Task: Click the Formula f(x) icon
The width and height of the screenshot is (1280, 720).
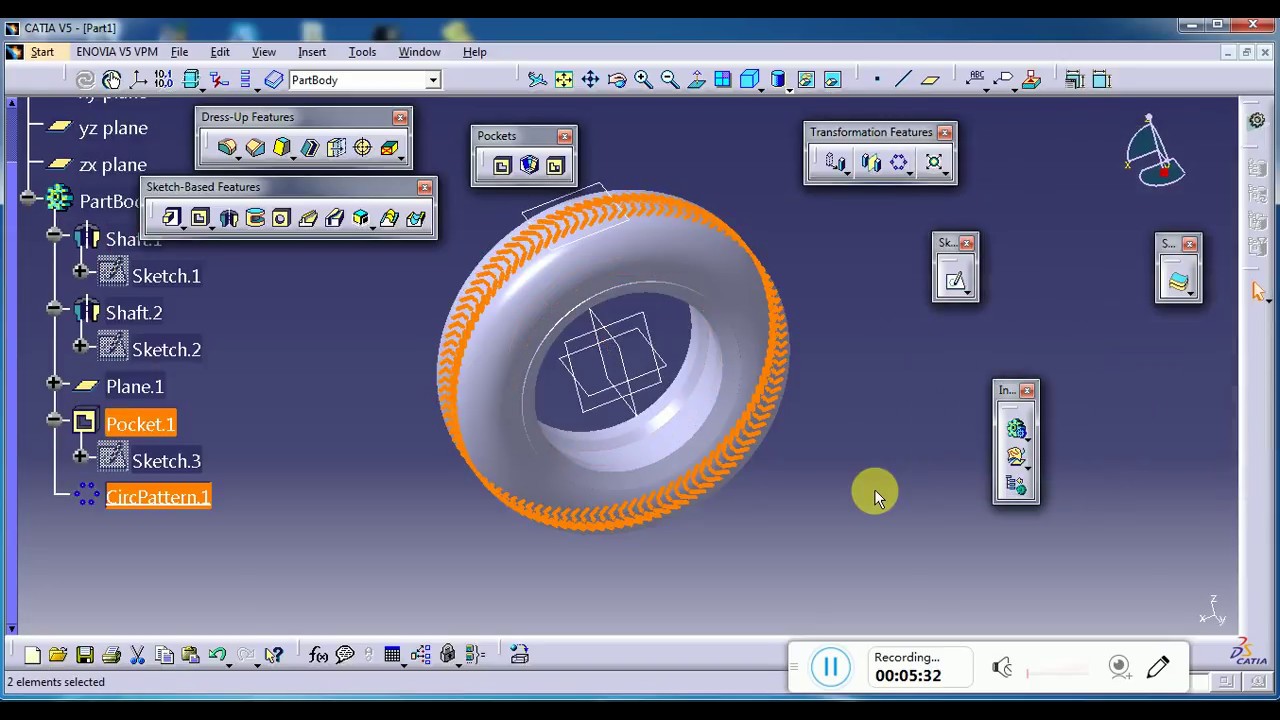Action: coord(318,655)
